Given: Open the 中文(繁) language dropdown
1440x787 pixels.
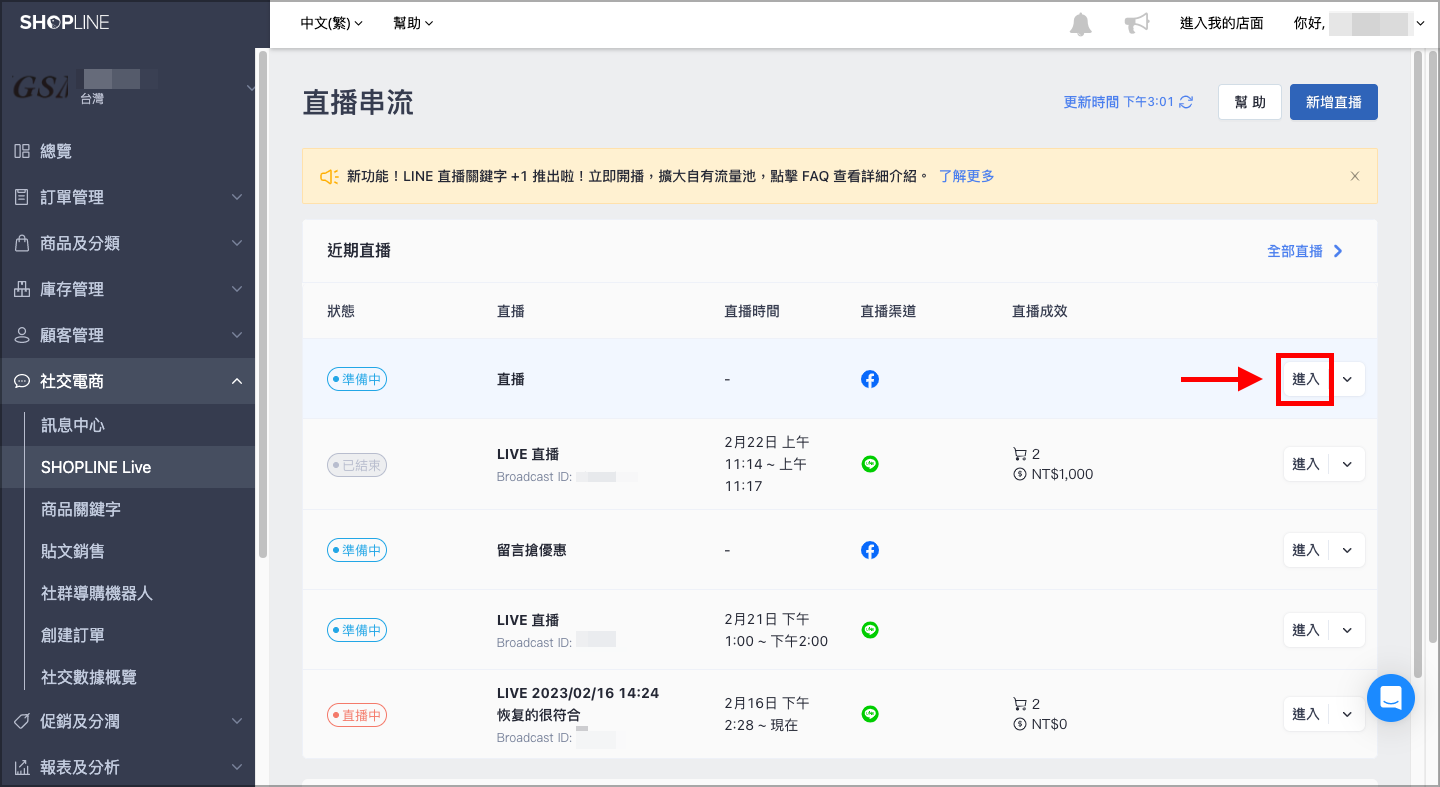Looking at the screenshot, I should (x=331, y=23).
